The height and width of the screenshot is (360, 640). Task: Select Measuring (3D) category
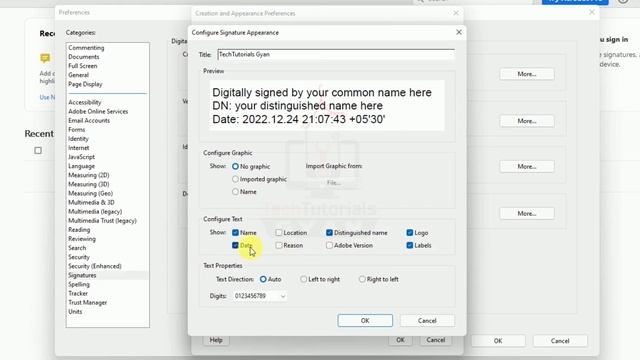(89, 184)
